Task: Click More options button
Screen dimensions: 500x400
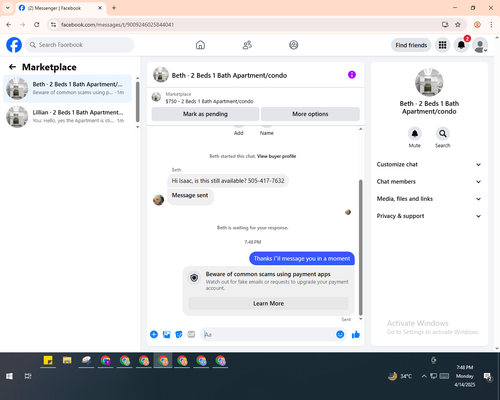Action: click(310, 114)
